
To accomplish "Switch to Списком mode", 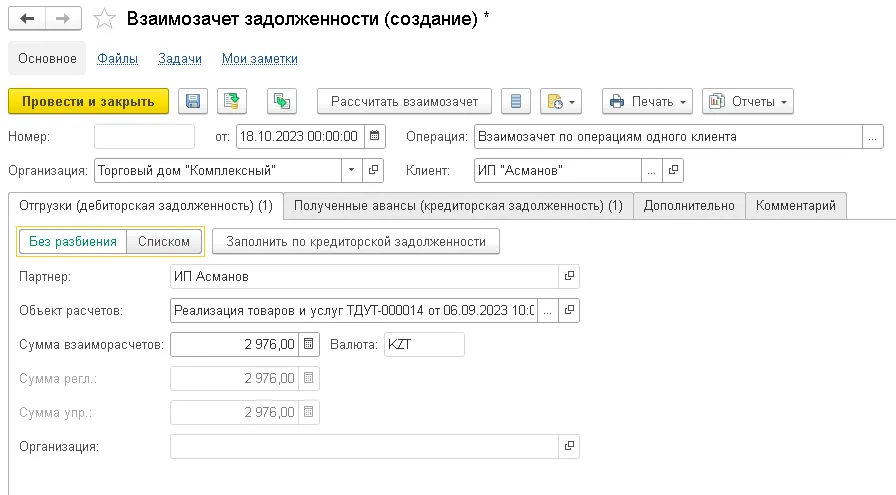I will tap(164, 241).
